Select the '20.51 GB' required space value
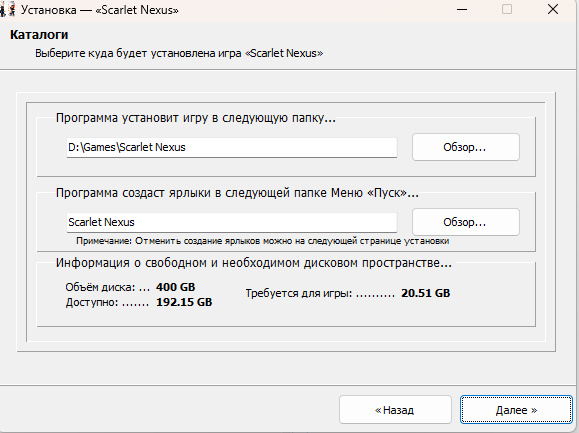The image size is (579, 433). pyautogui.click(x=426, y=293)
